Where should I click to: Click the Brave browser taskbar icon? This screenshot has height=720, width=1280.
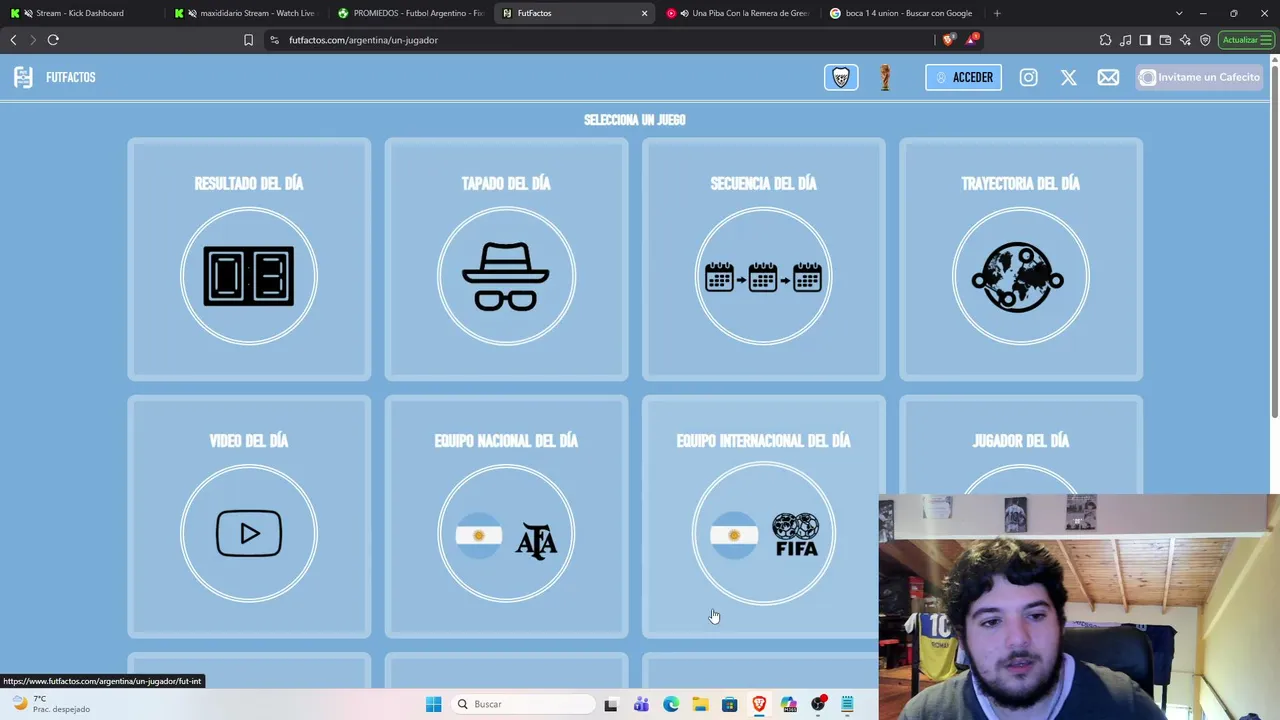click(759, 704)
